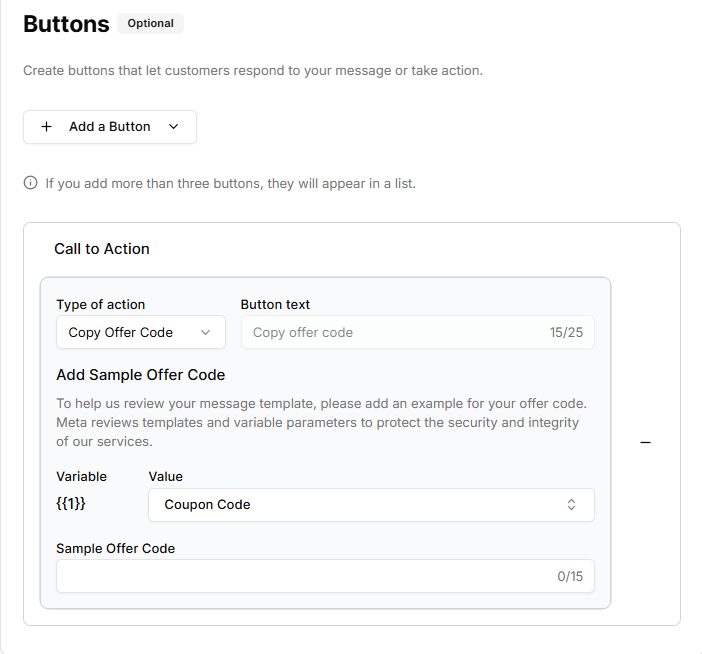
Task: Click into the Sample Offer Code input
Action: [300, 576]
